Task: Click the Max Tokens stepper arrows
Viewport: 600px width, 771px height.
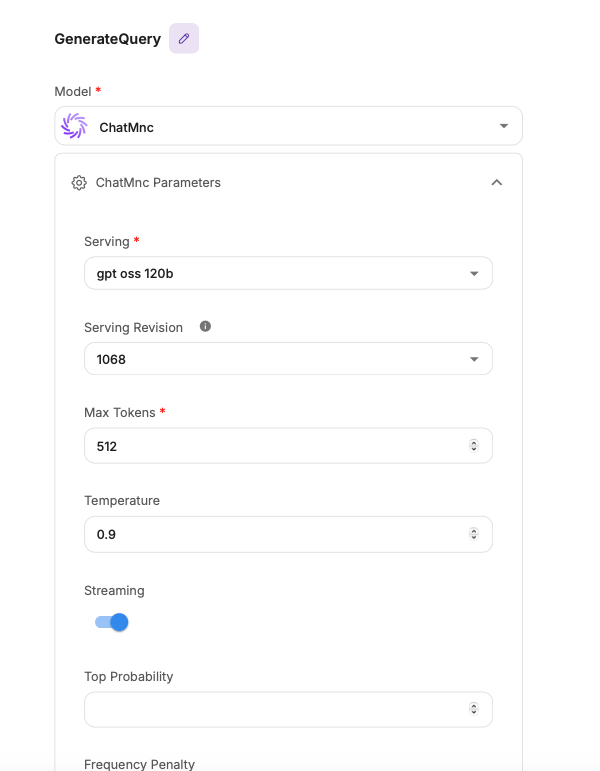Action: [473, 446]
